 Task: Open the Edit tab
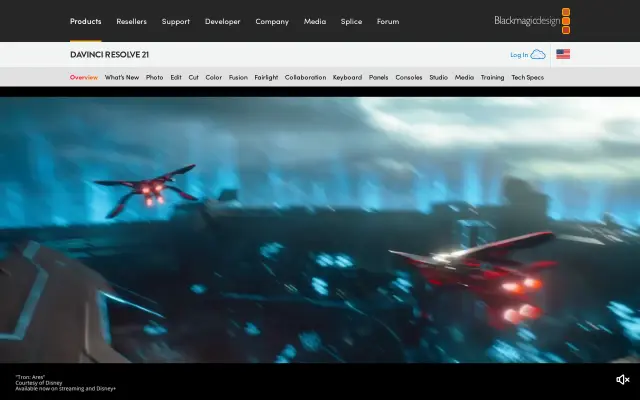[176, 77]
